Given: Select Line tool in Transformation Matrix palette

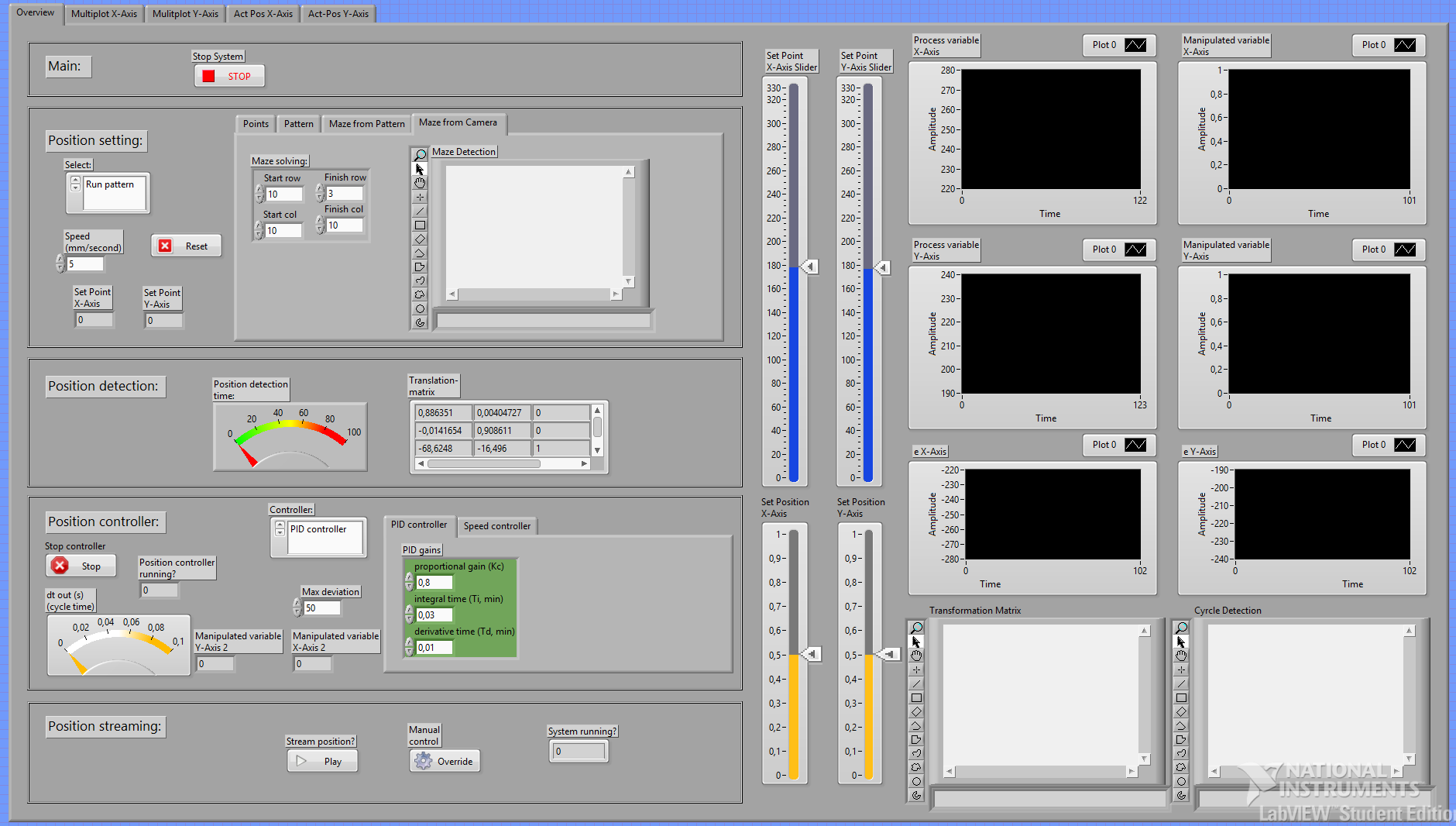Looking at the screenshot, I should (x=916, y=683).
